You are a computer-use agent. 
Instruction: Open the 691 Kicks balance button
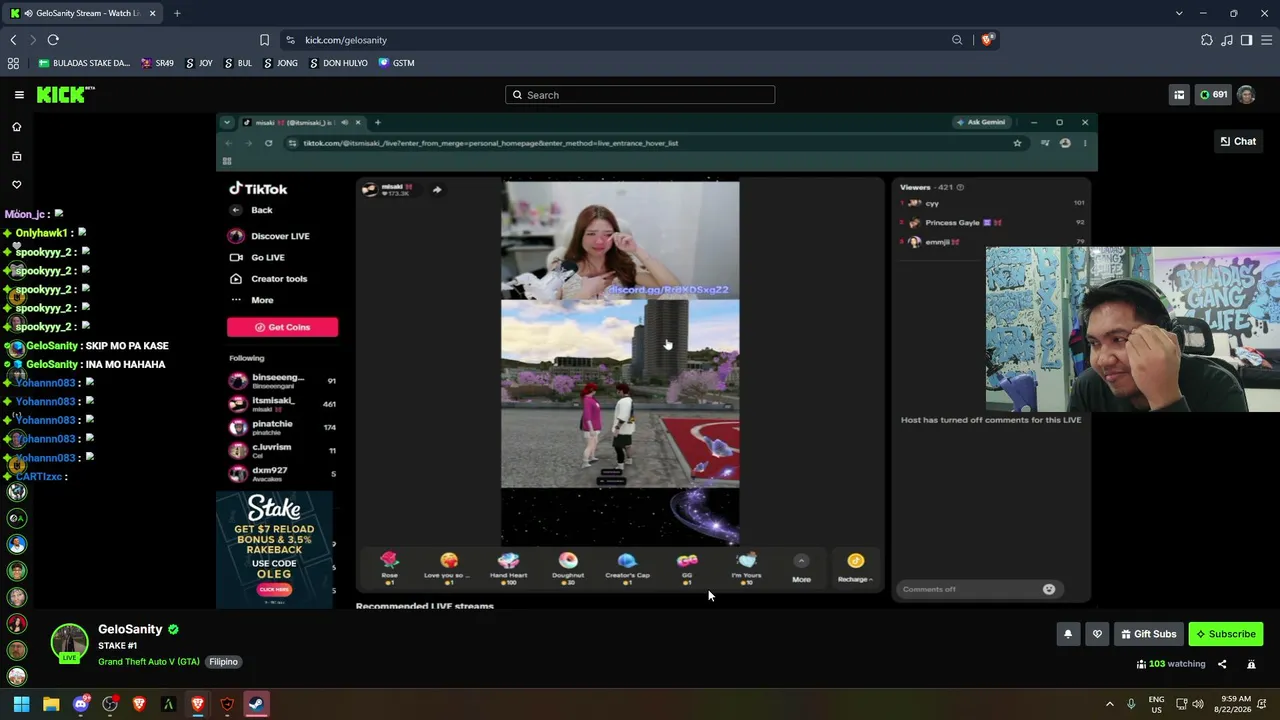coord(1213,95)
